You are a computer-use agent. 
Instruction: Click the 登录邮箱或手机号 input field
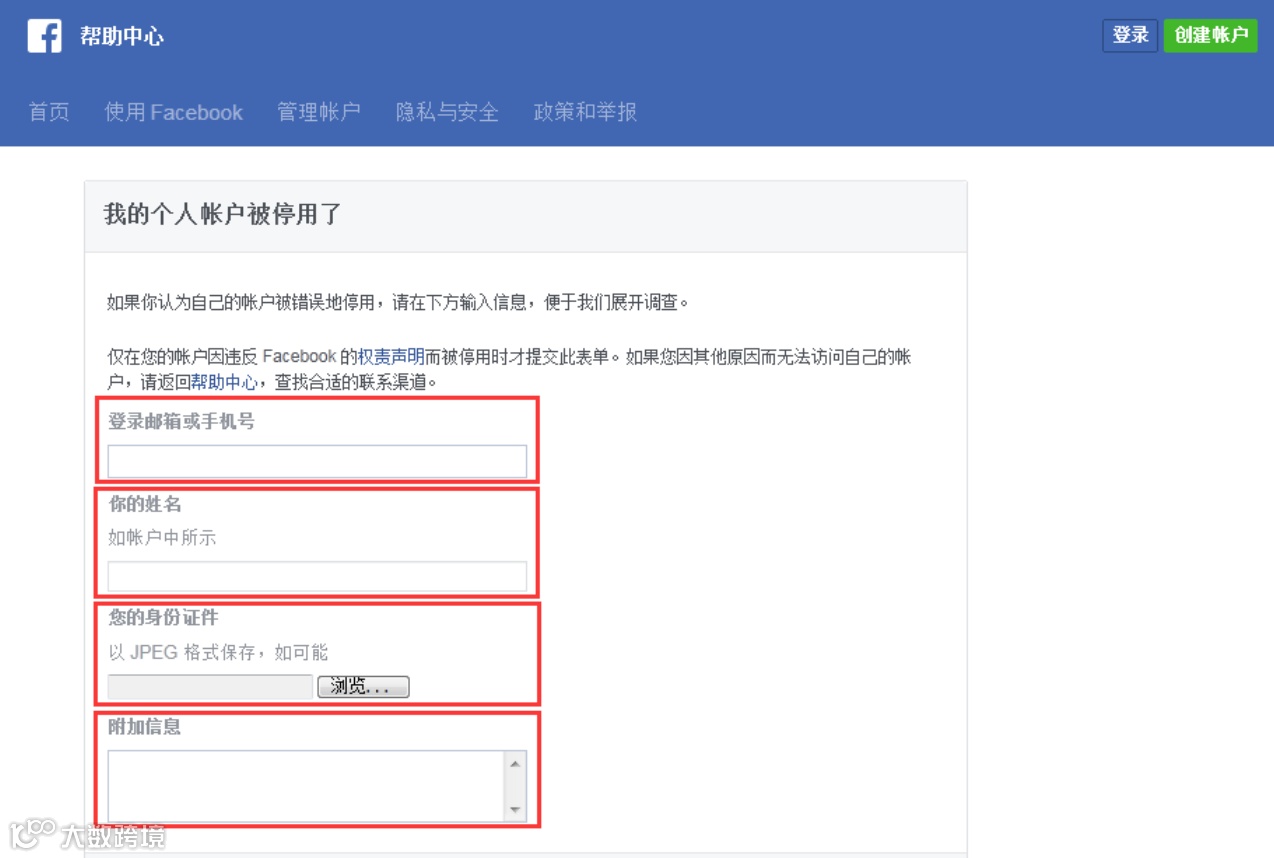[x=316, y=461]
